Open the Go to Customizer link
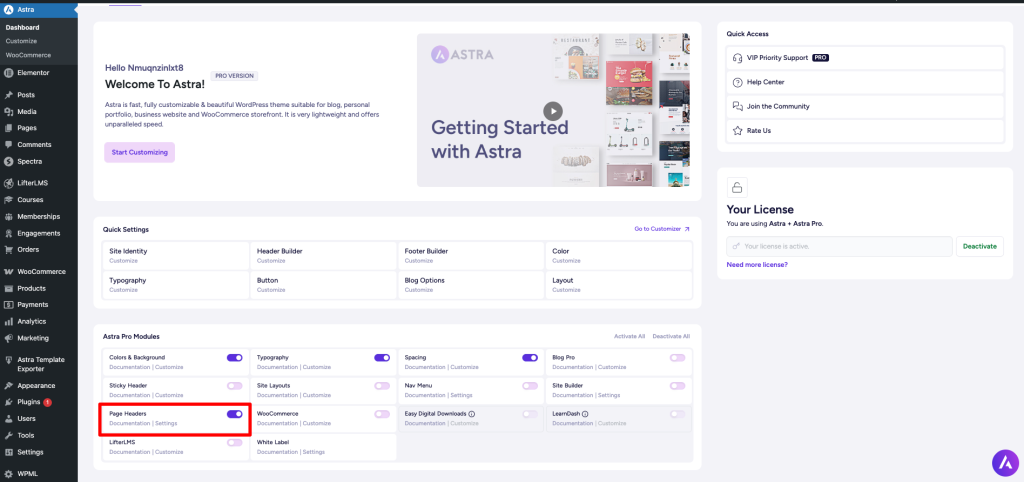1024x482 pixels. click(662, 229)
